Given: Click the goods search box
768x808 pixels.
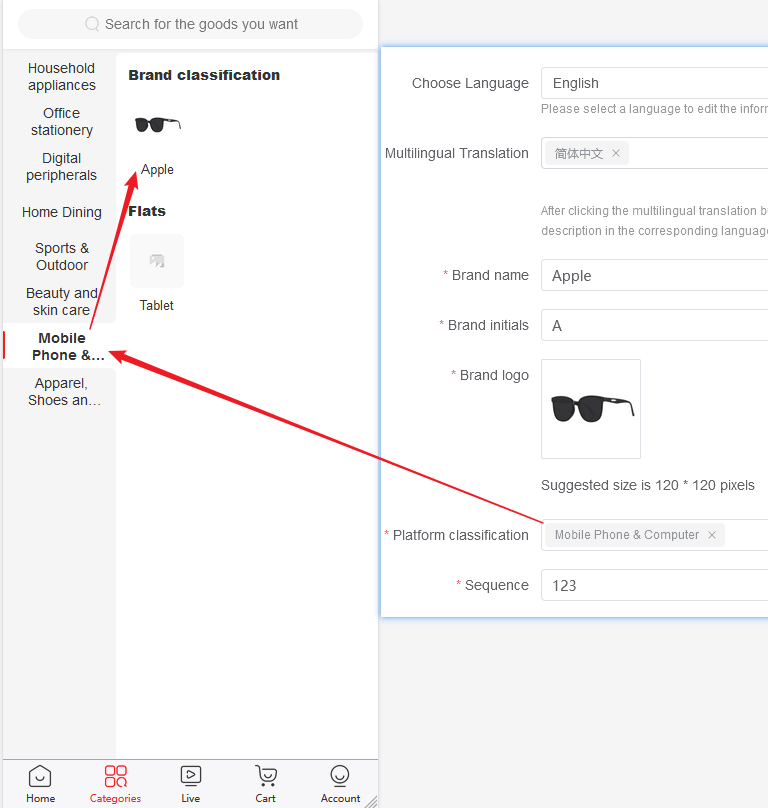Looking at the screenshot, I should [190, 24].
